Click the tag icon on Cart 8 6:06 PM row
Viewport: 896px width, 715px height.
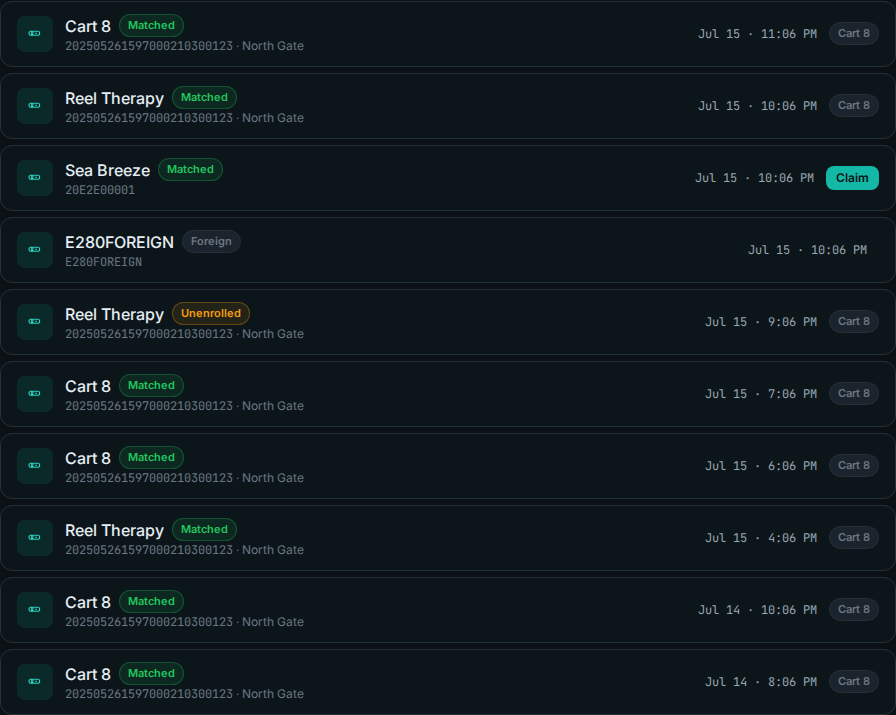click(35, 466)
